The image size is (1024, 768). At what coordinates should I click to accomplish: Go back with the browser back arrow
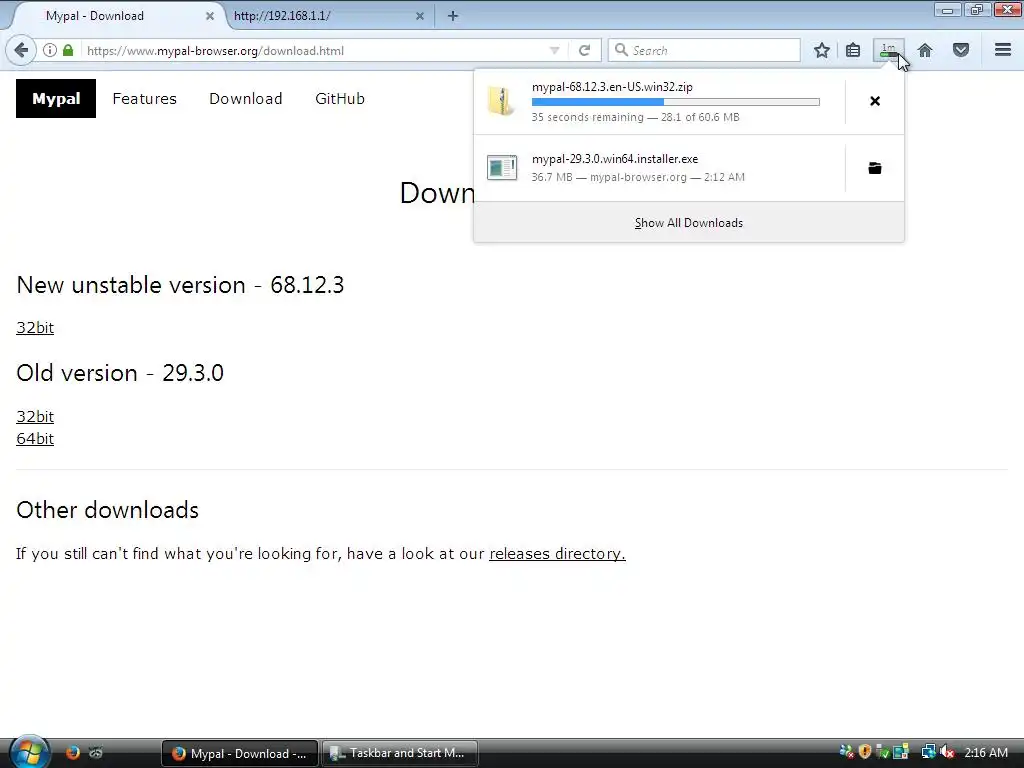click(22, 50)
